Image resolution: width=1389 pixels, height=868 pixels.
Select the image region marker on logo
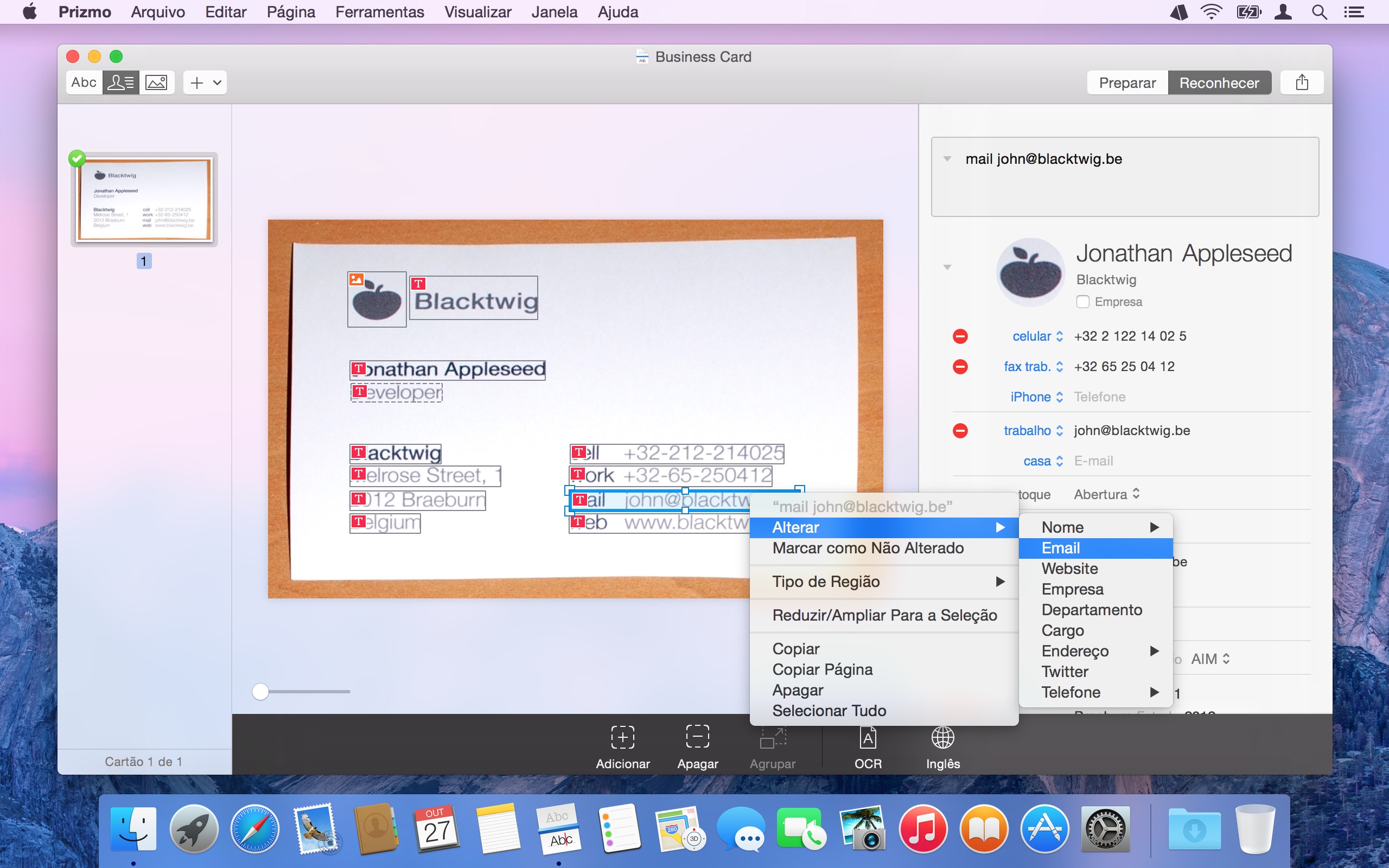(x=356, y=279)
